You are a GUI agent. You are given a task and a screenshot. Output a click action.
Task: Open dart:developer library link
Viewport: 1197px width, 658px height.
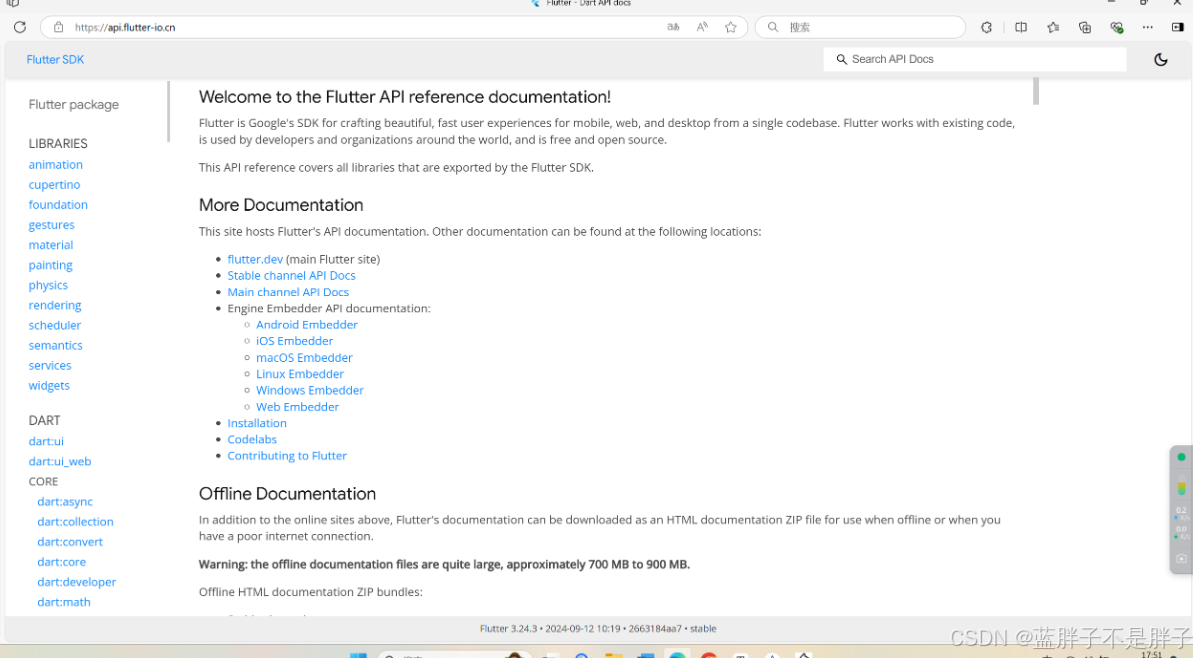(x=76, y=582)
